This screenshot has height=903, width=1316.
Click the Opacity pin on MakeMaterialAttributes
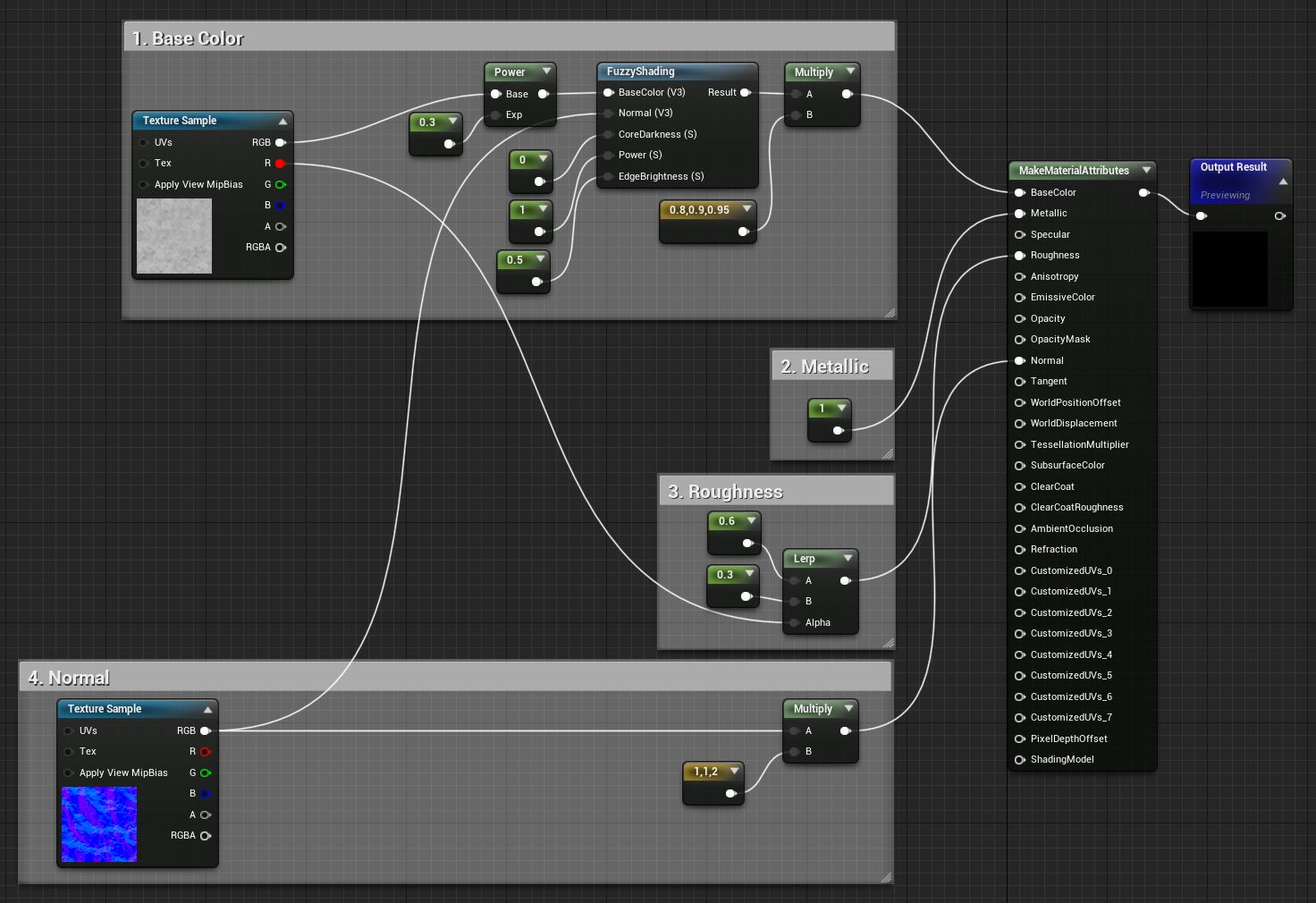coord(1019,318)
